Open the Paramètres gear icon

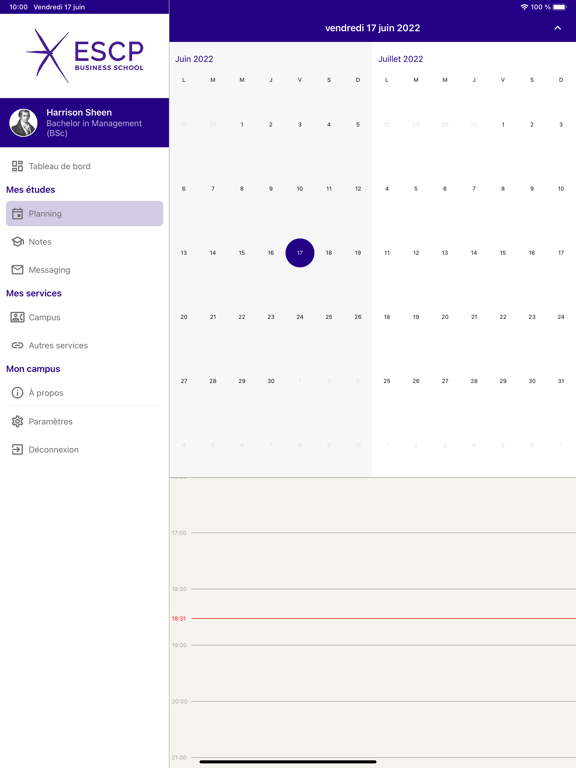click(17, 421)
